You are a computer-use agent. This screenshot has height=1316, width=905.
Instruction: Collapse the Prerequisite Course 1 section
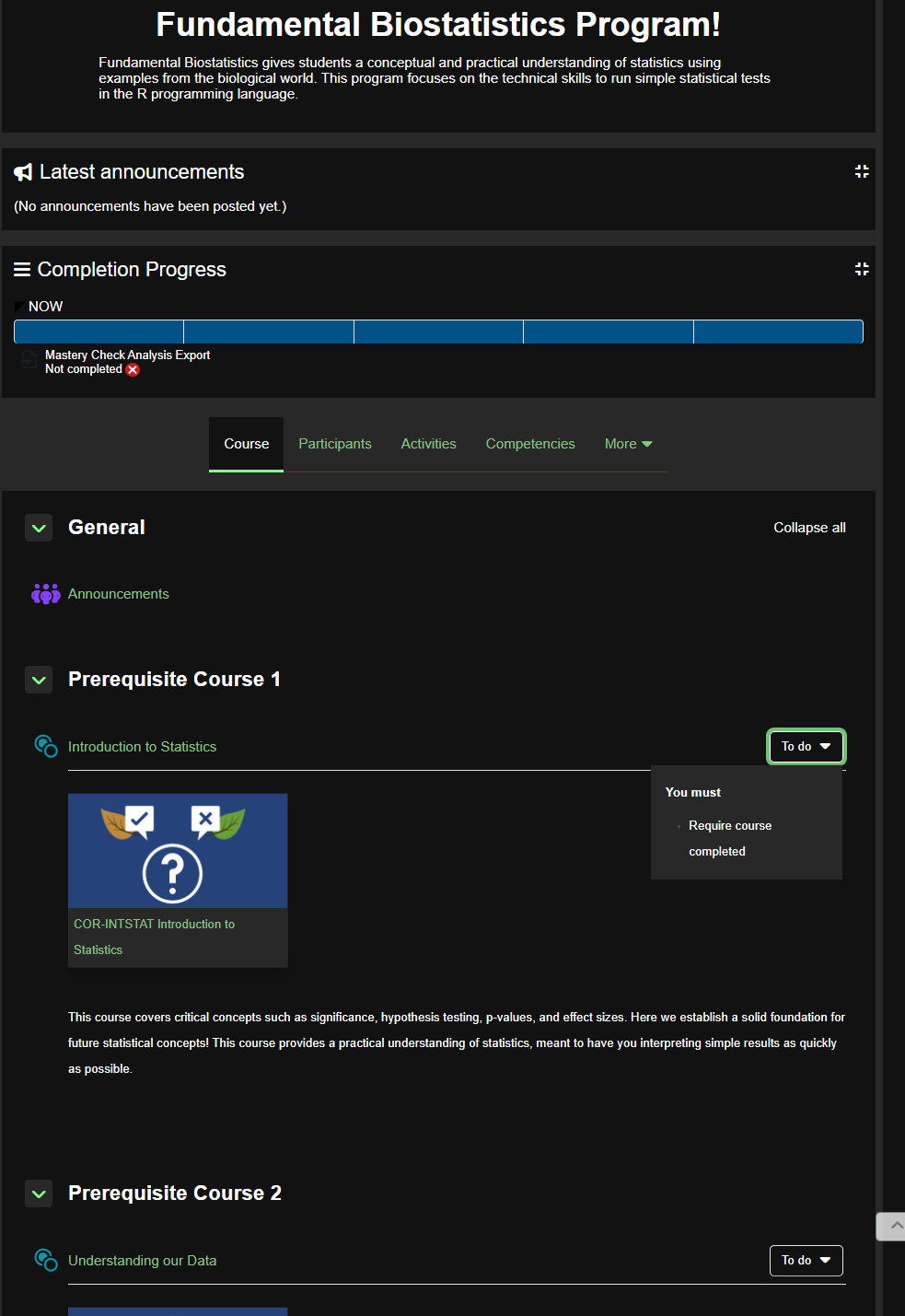39,680
